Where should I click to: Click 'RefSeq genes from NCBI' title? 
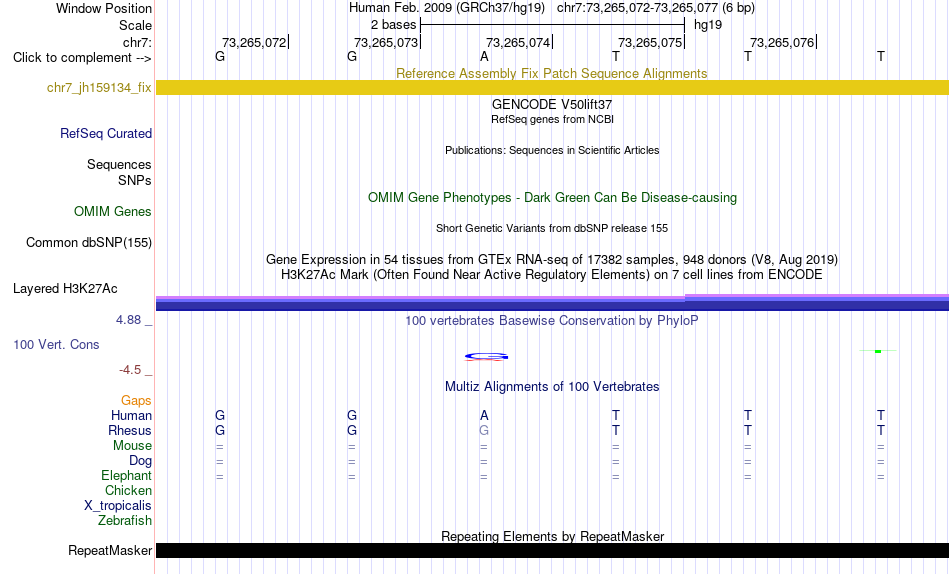pyautogui.click(x=553, y=119)
